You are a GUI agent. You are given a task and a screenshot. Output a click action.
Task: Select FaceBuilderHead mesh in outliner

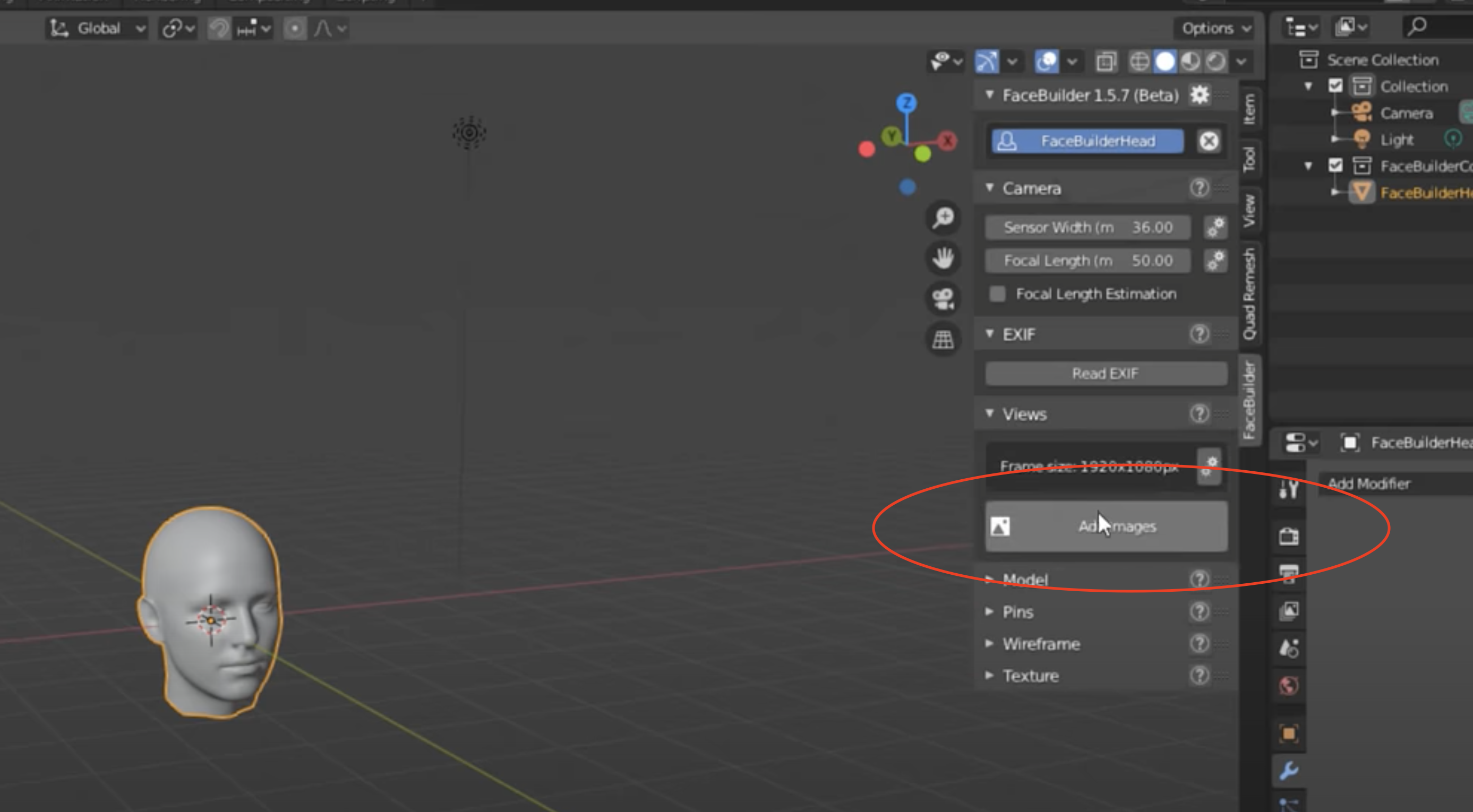[x=1426, y=193]
